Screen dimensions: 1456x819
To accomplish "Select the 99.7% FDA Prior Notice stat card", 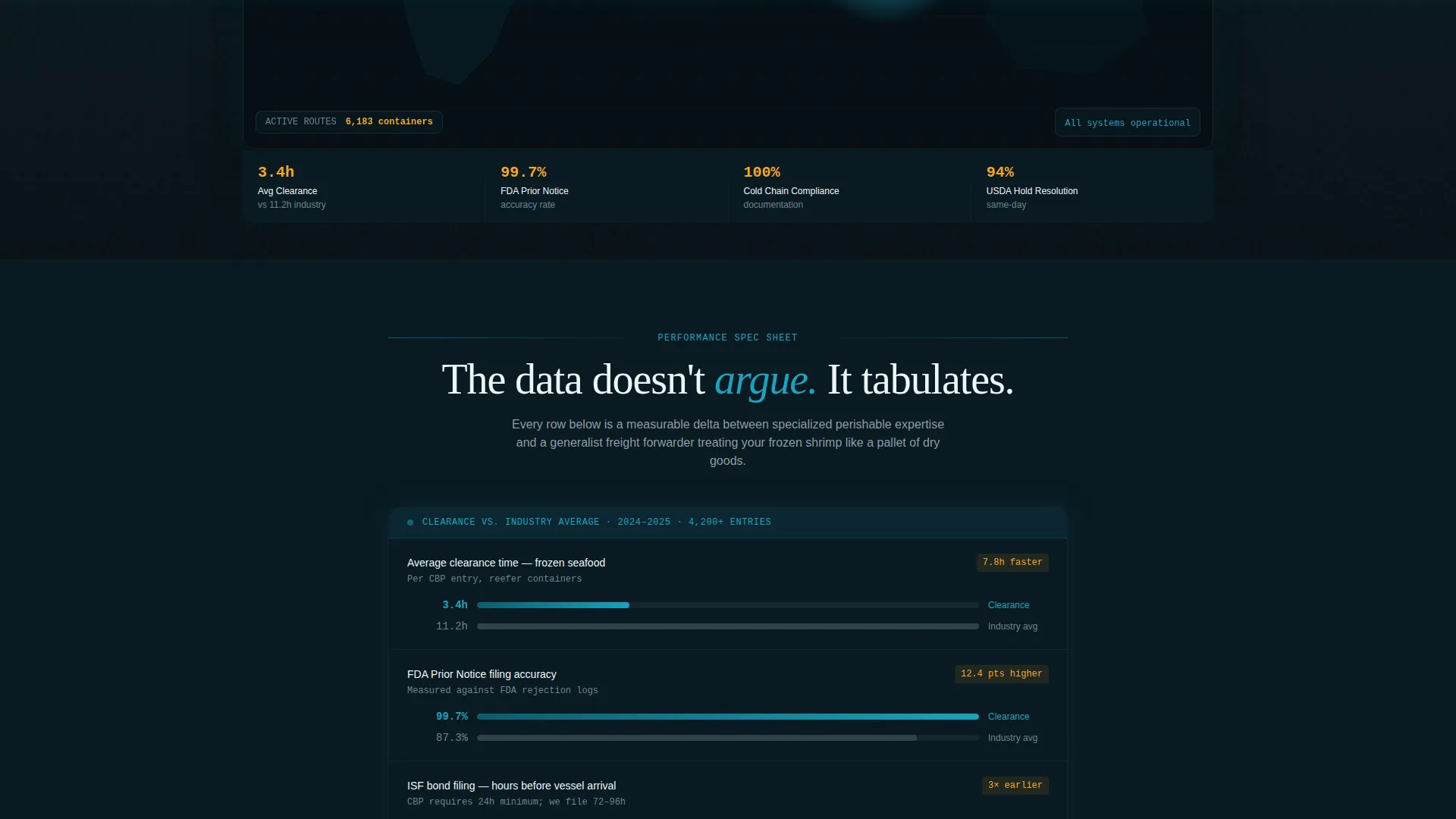I will click(x=607, y=187).
